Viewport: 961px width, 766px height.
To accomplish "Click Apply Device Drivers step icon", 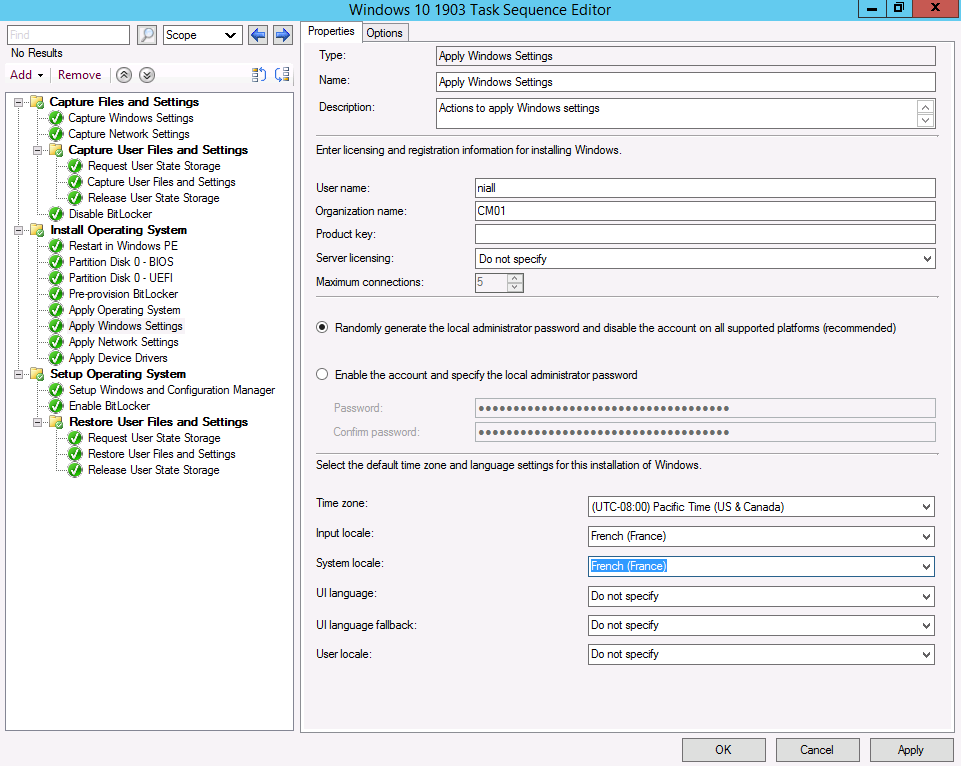I will [56, 358].
